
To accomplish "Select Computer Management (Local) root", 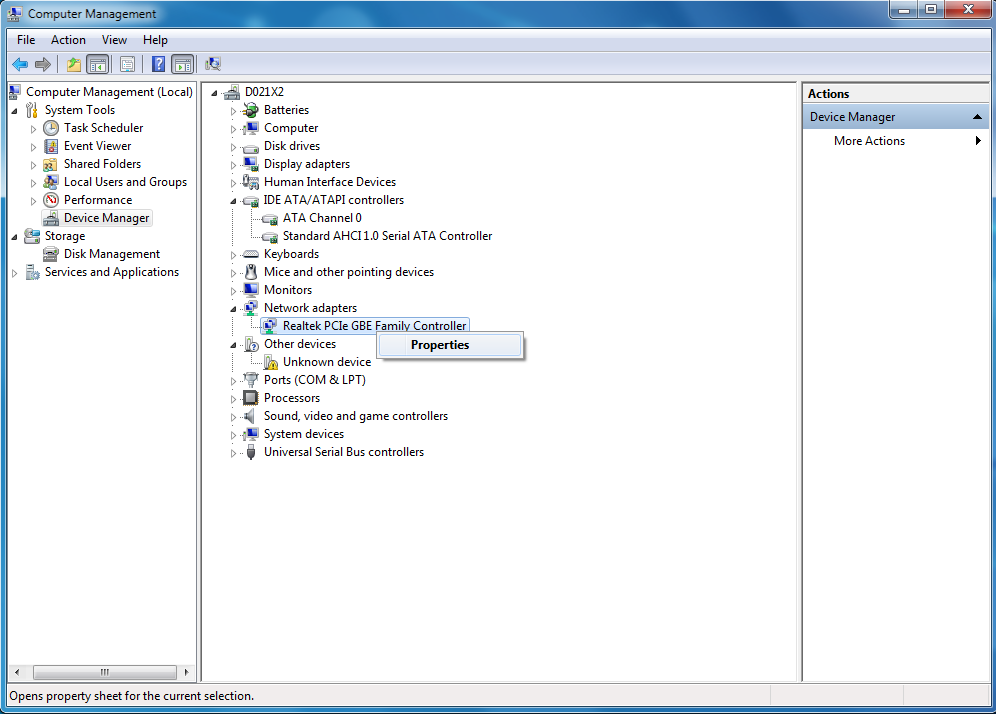I will (x=109, y=92).
